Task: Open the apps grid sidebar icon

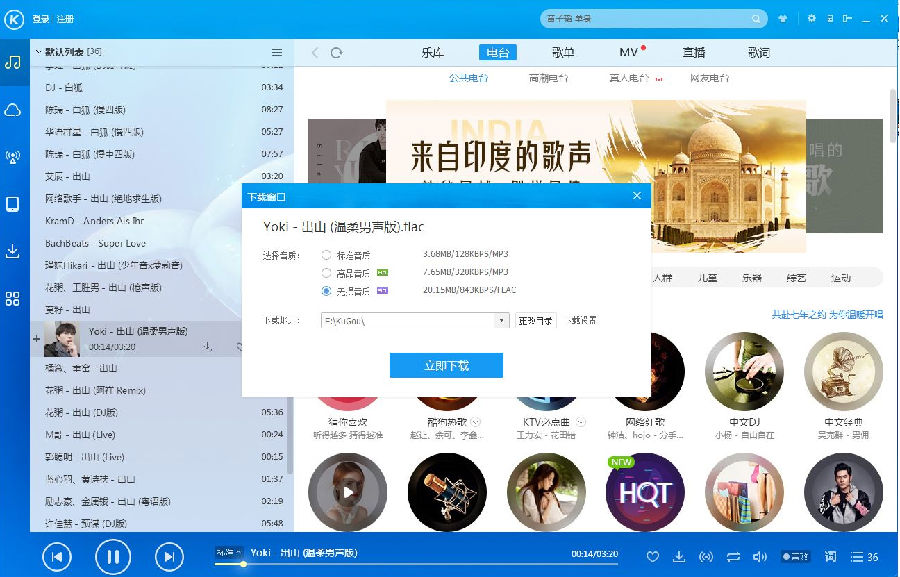Action: point(13,297)
